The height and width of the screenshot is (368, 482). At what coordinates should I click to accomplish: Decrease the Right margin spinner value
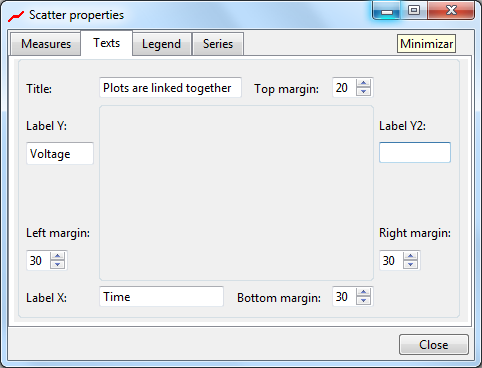(410, 264)
